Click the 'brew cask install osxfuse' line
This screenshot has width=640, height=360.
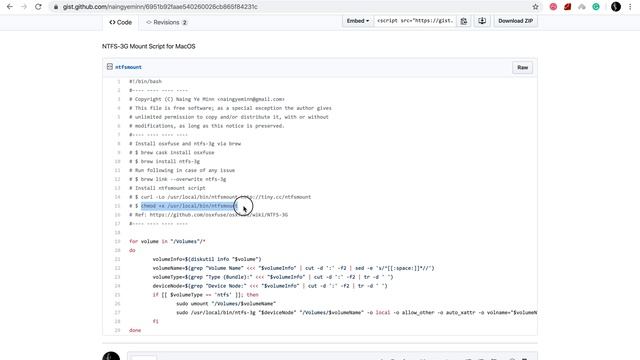[171, 152]
